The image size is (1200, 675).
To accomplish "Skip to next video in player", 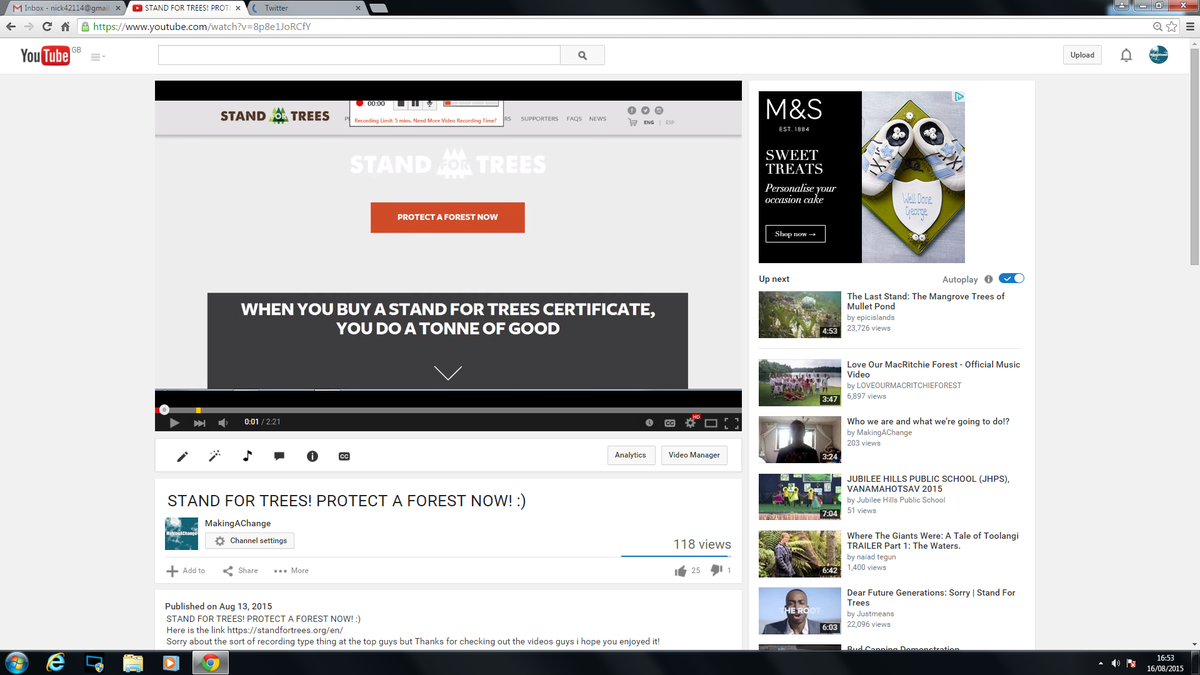I will coord(199,422).
